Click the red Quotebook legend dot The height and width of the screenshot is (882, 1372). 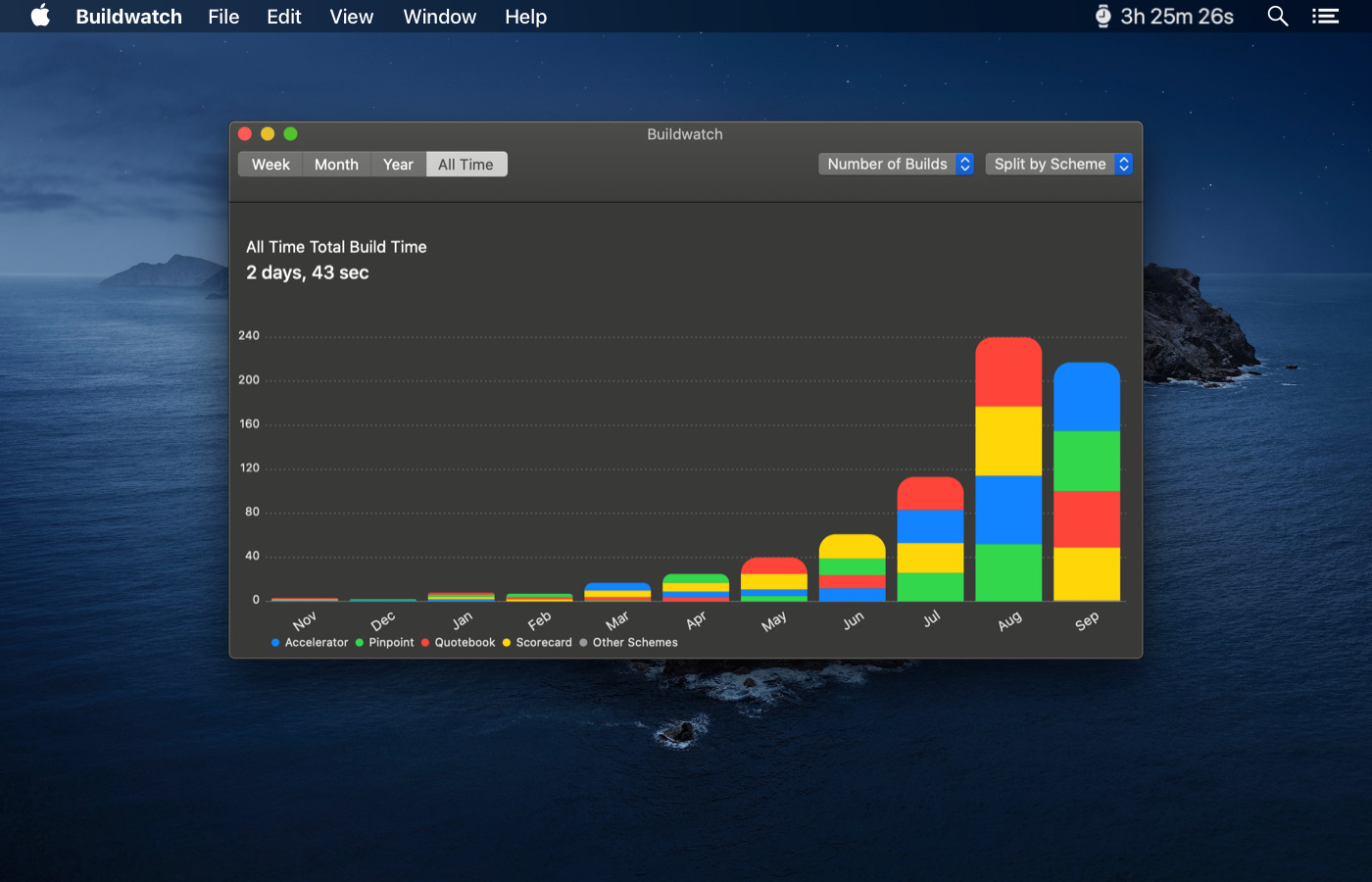tap(425, 643)
